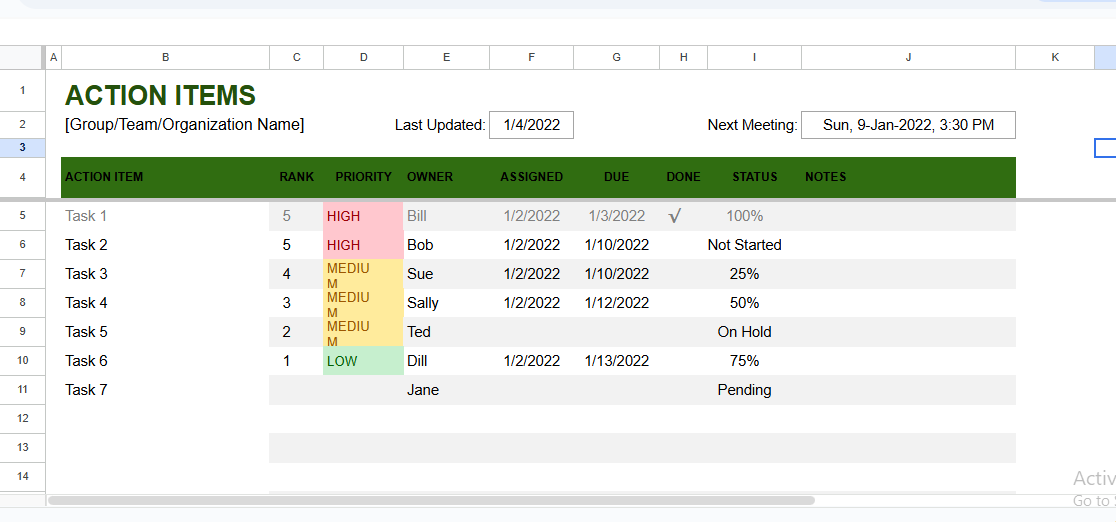This screenshot has height=522, width=1116.
Task: Click the yellow MEDIUM priority cell for Task 4
Action: click(363, 303)
